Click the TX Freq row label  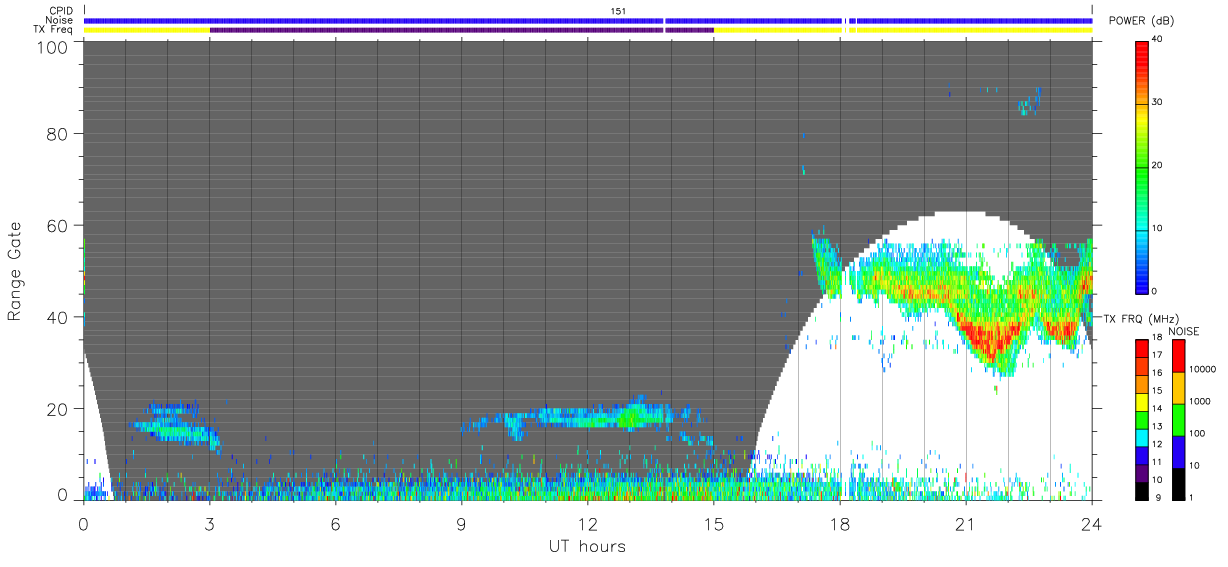(x=54, y=29)
